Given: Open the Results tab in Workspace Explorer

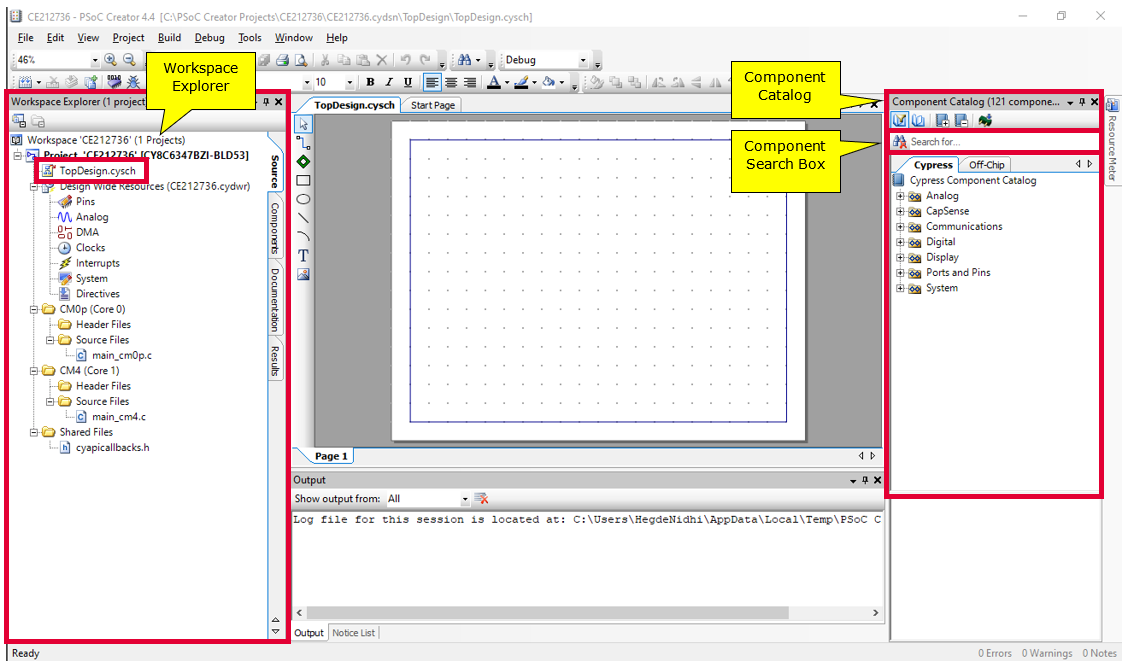Looking at the screenshot, I should pyautogui.click(x=275, y=360).
